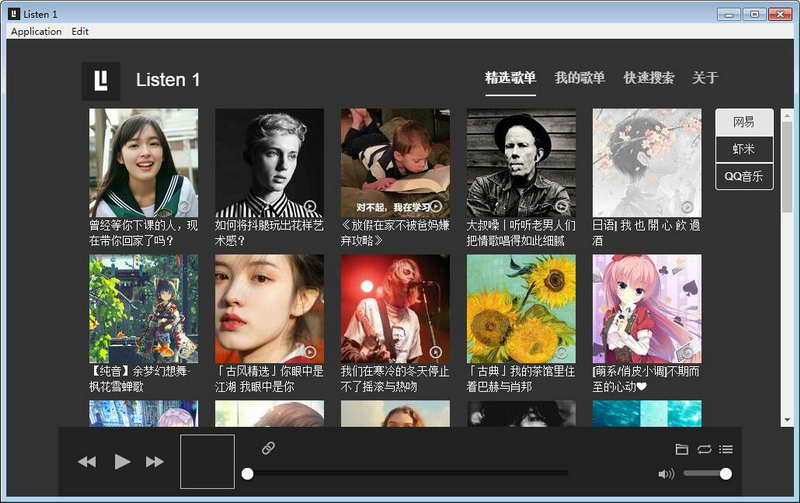Switch to the 快速搜索 tab
Viewport: 800px width, 503px height.
[649, 78]
